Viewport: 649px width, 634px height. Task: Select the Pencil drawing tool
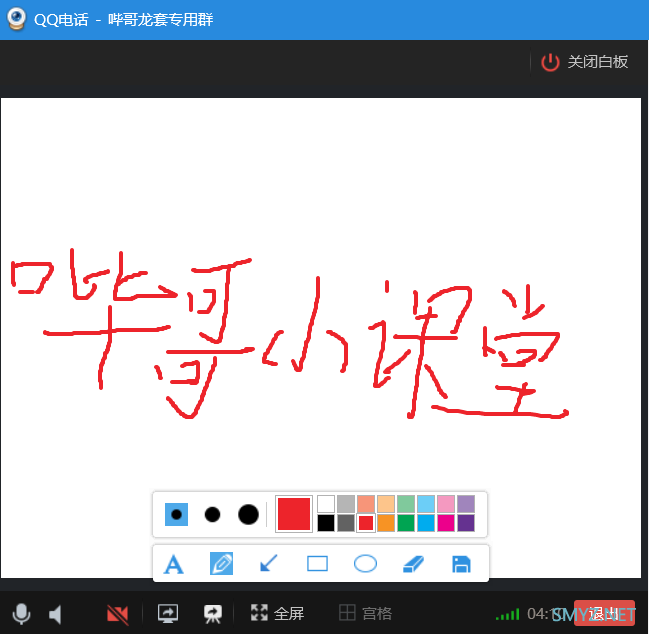[x=221, y=564]
